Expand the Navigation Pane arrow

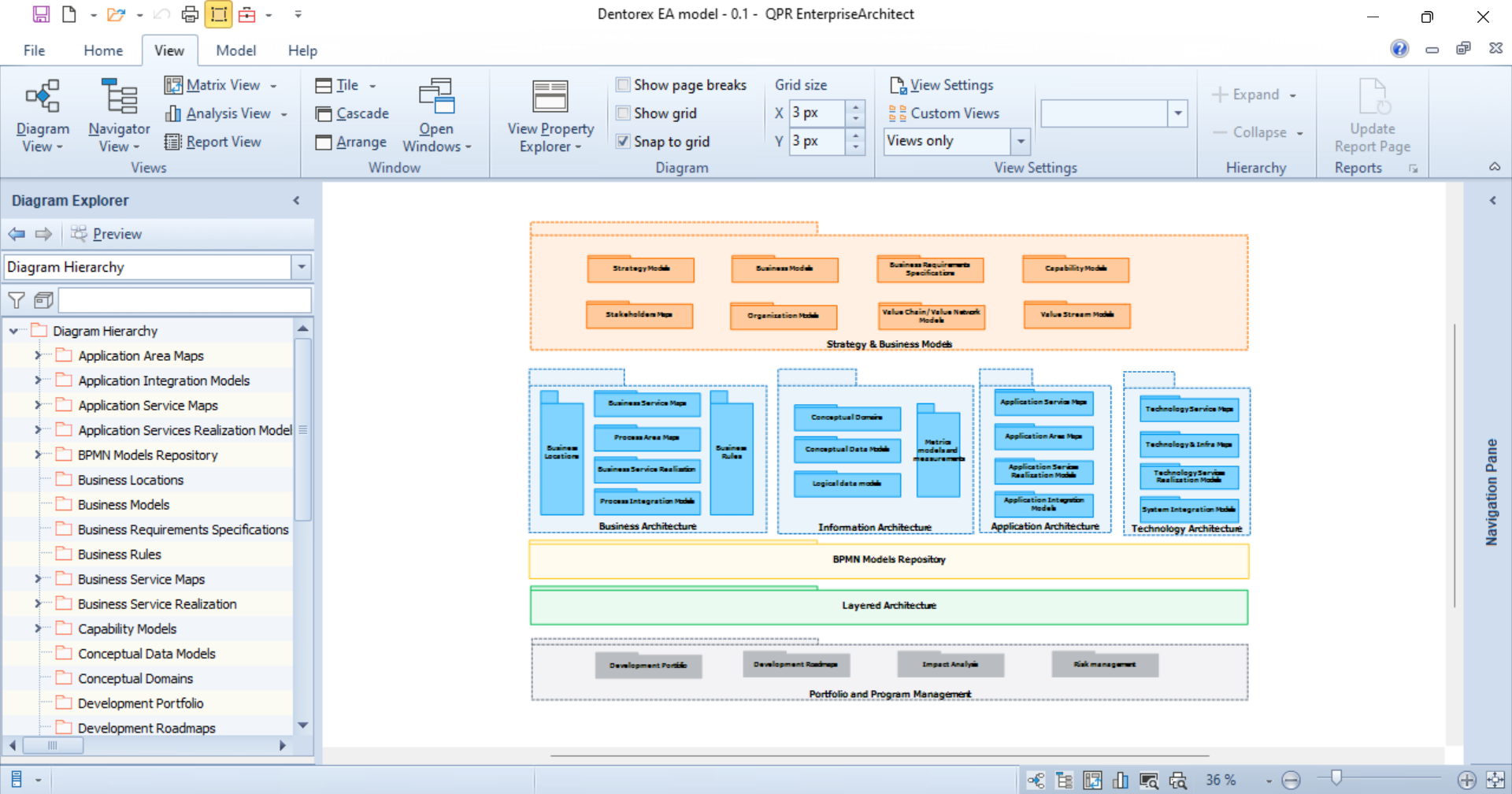(x=1492, y=201)
